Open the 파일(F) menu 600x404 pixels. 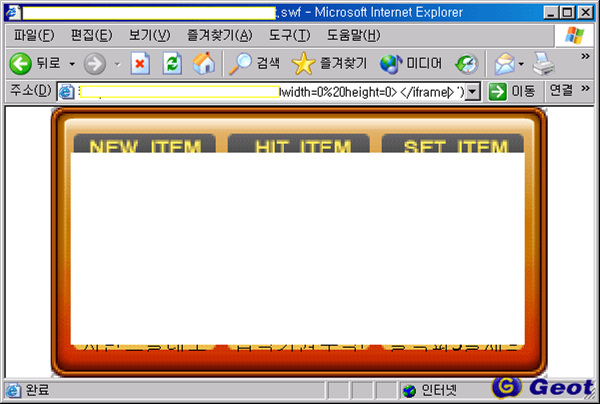coord(33,36)
